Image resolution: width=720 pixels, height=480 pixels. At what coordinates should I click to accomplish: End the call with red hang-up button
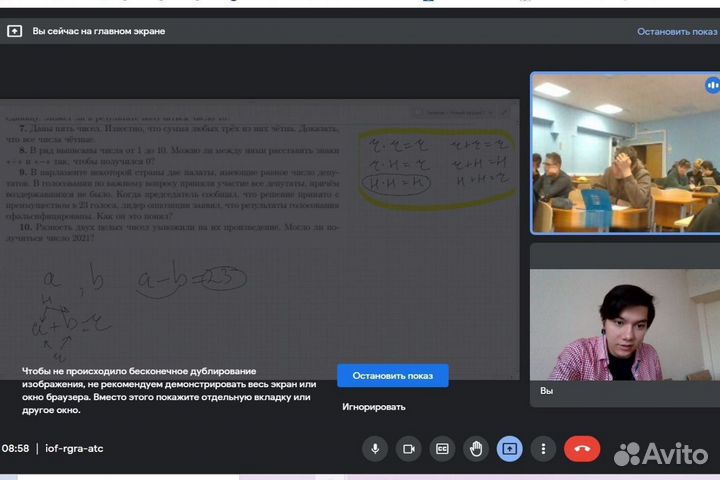pos(582,449)
